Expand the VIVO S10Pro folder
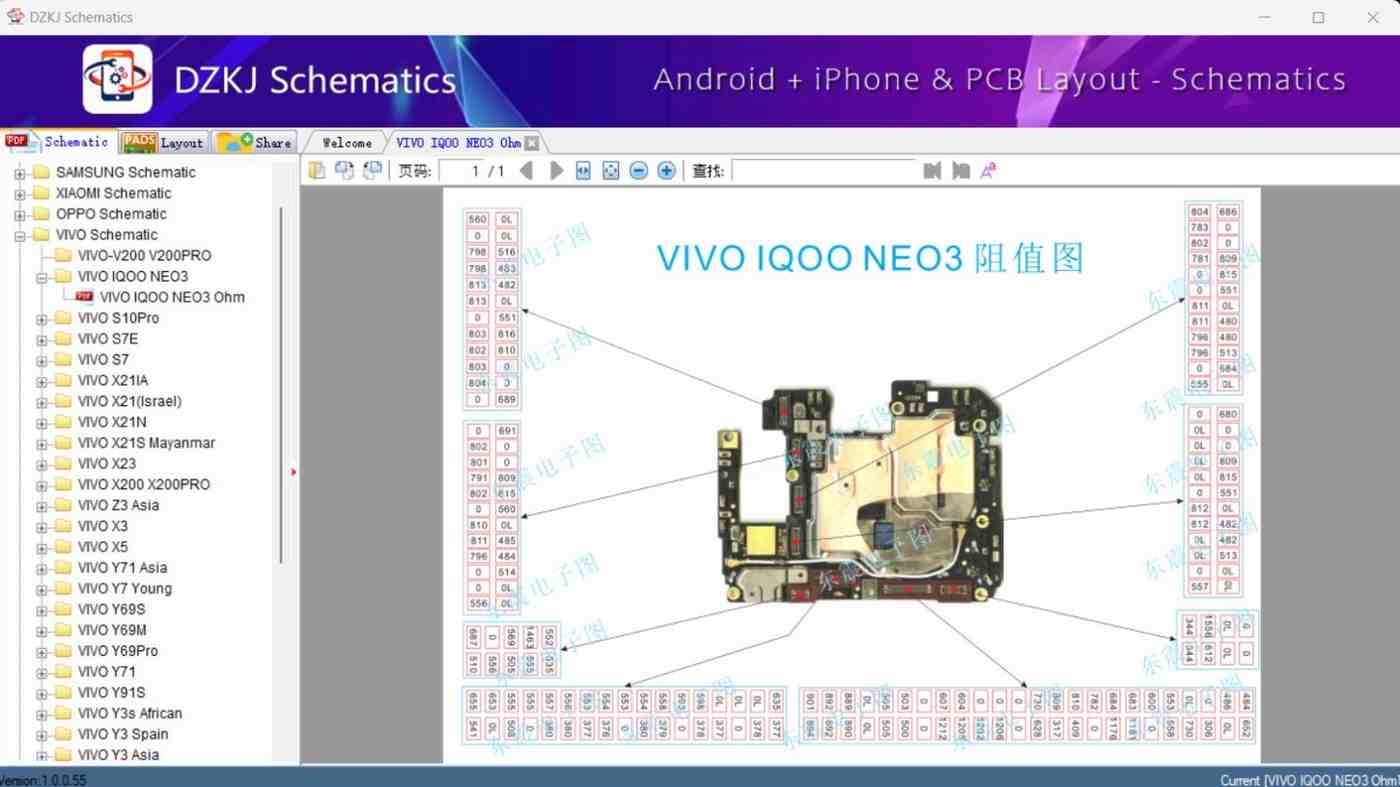Image resolution: width=1400 pixels, height=787 pixels. (x=42, y=319)
